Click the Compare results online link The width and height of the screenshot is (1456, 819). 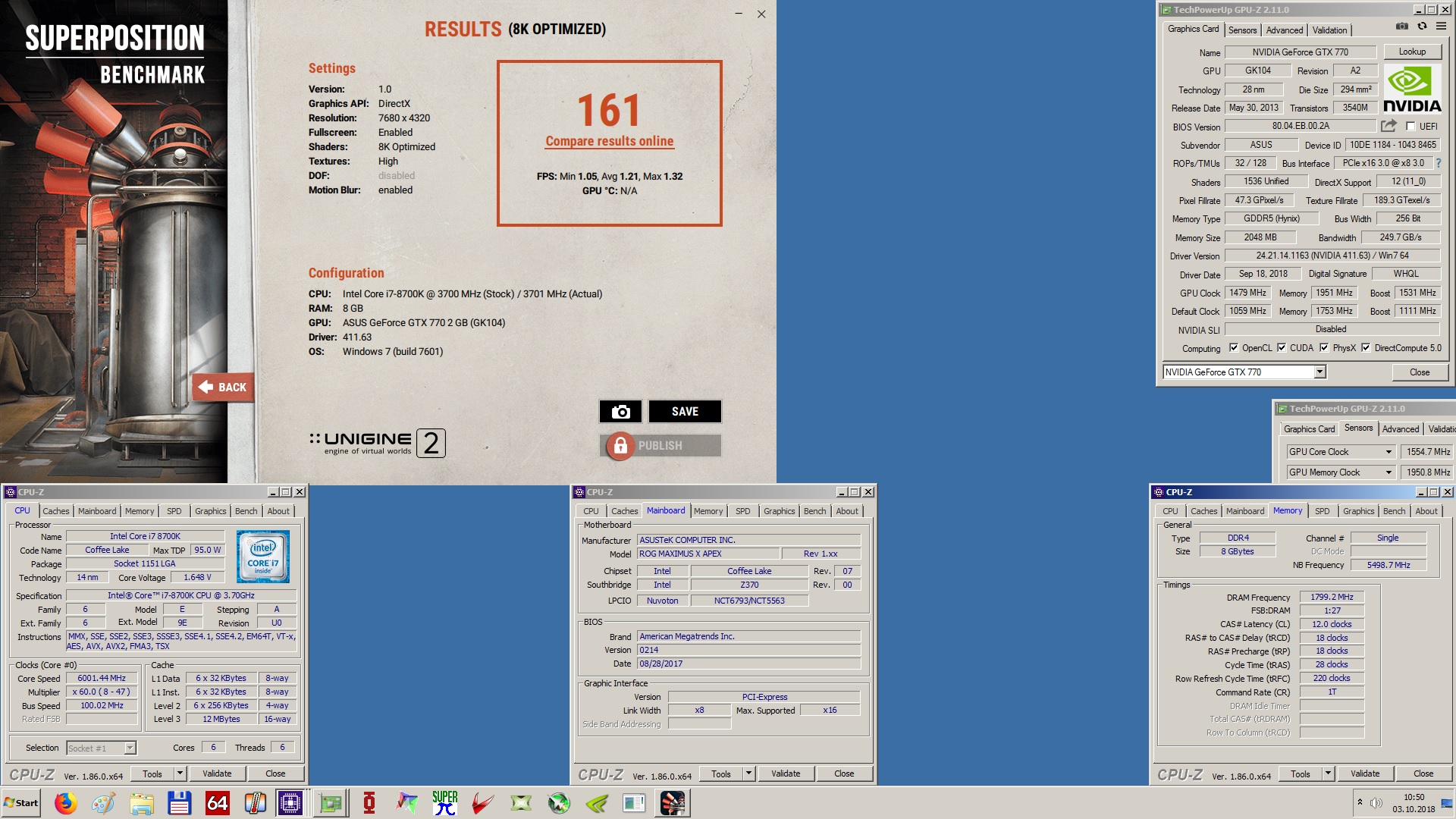point(610,141)
